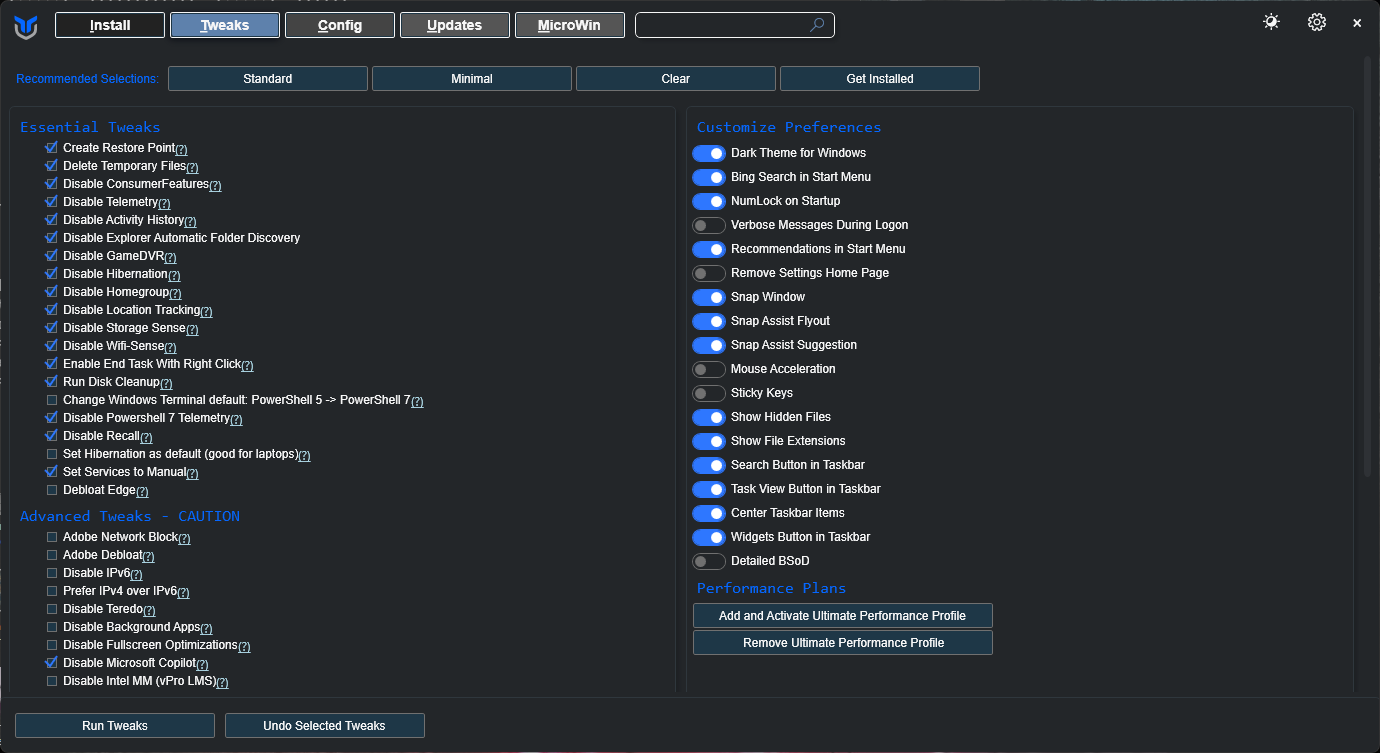Turn off Widgets Button in Taskbar

click(x=709, y=537)
